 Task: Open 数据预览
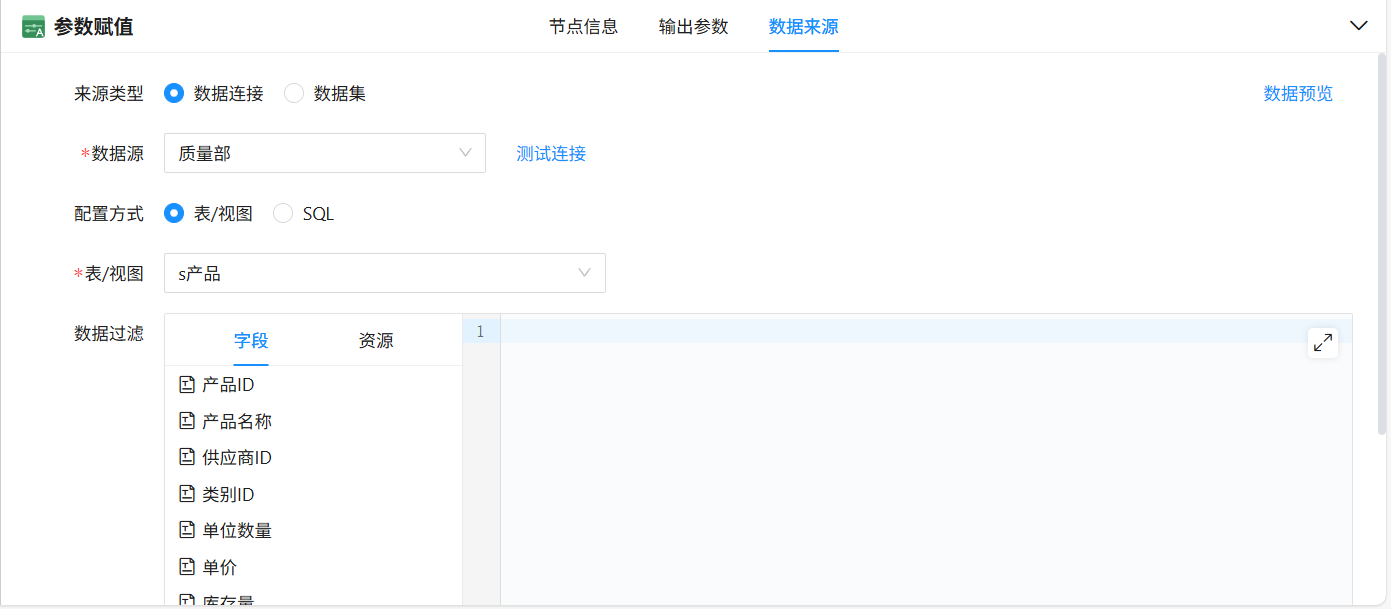coord(1297,92)
